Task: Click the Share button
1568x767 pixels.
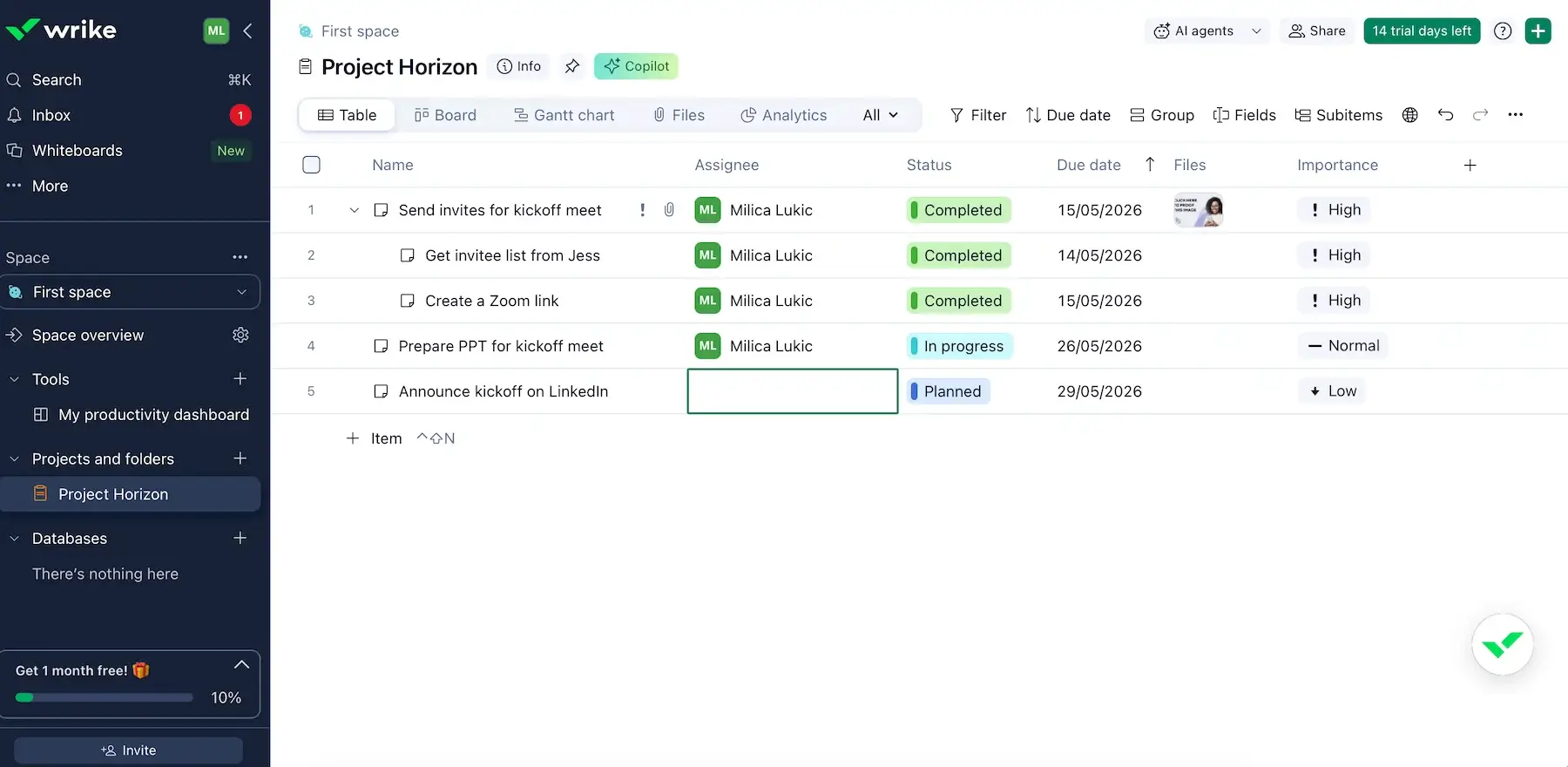Action: [x=1316, y=31]
